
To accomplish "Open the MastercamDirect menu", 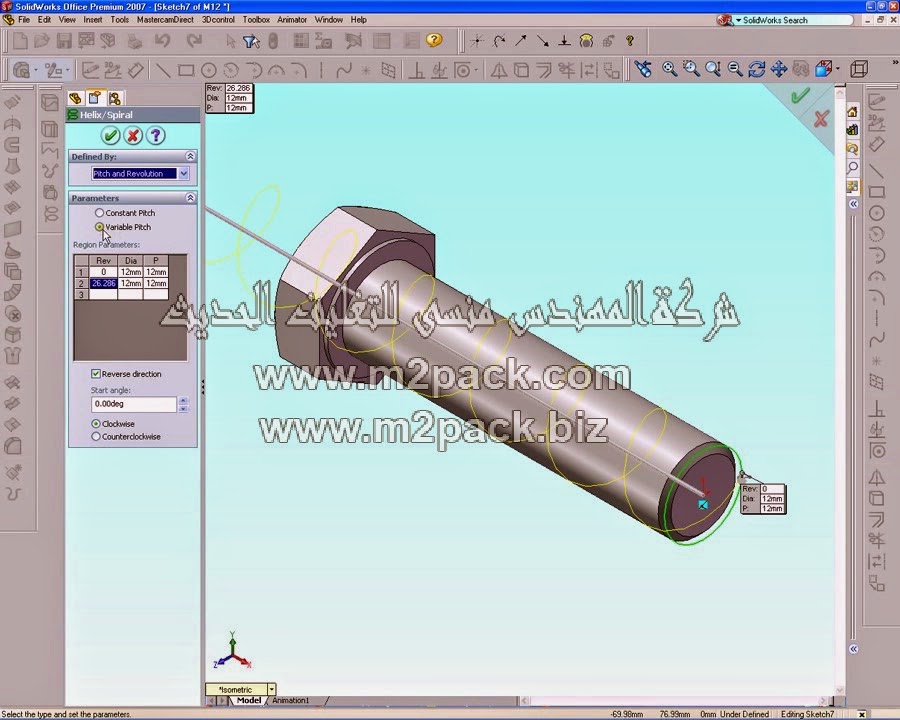I will [x=165, y=20].
